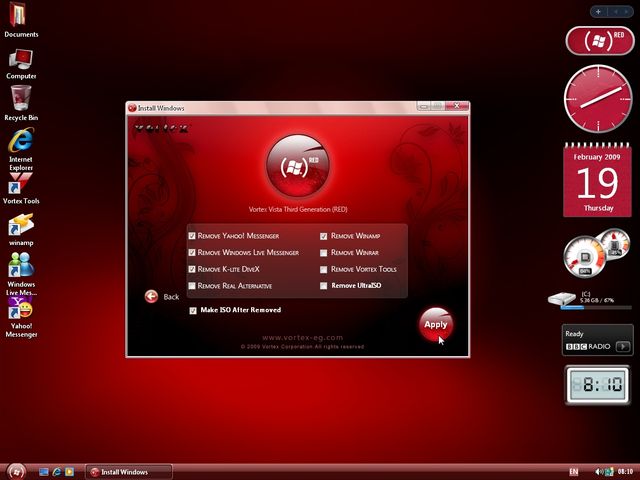Enable Remove WinRAR checkbox
Image resolution: width=640 pixels, height=480 pixels.
click(x=324, y=253)
